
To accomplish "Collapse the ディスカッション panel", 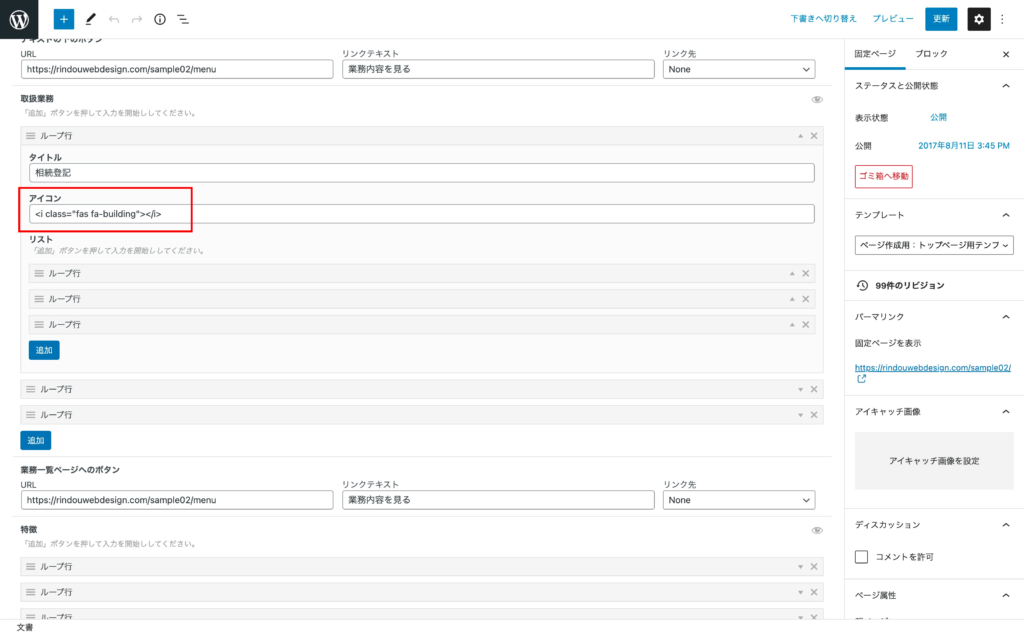I will pos(1006,525).
